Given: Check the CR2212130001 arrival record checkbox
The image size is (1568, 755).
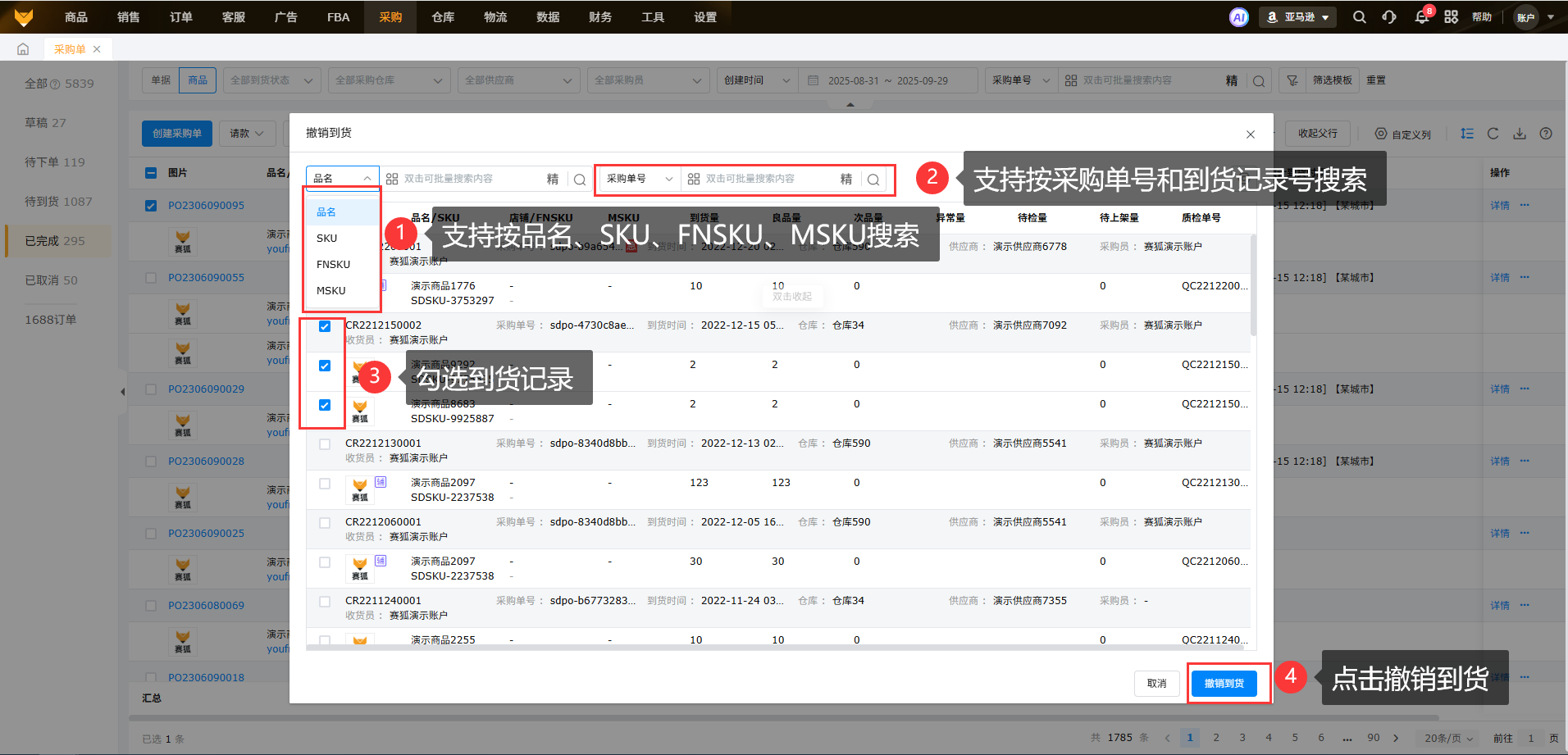Looking at the screenshot, I should click(x=325, y=444).
